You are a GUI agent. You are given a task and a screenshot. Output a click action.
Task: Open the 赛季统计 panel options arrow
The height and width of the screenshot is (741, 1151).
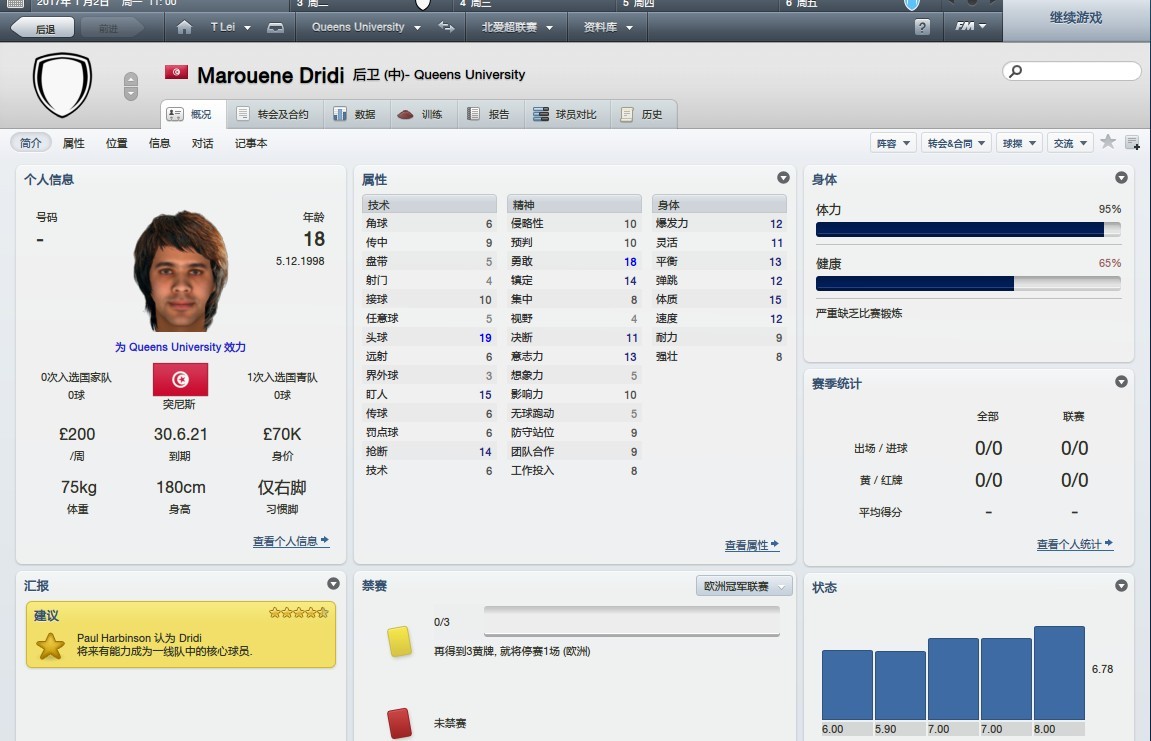pos(1121,382)
